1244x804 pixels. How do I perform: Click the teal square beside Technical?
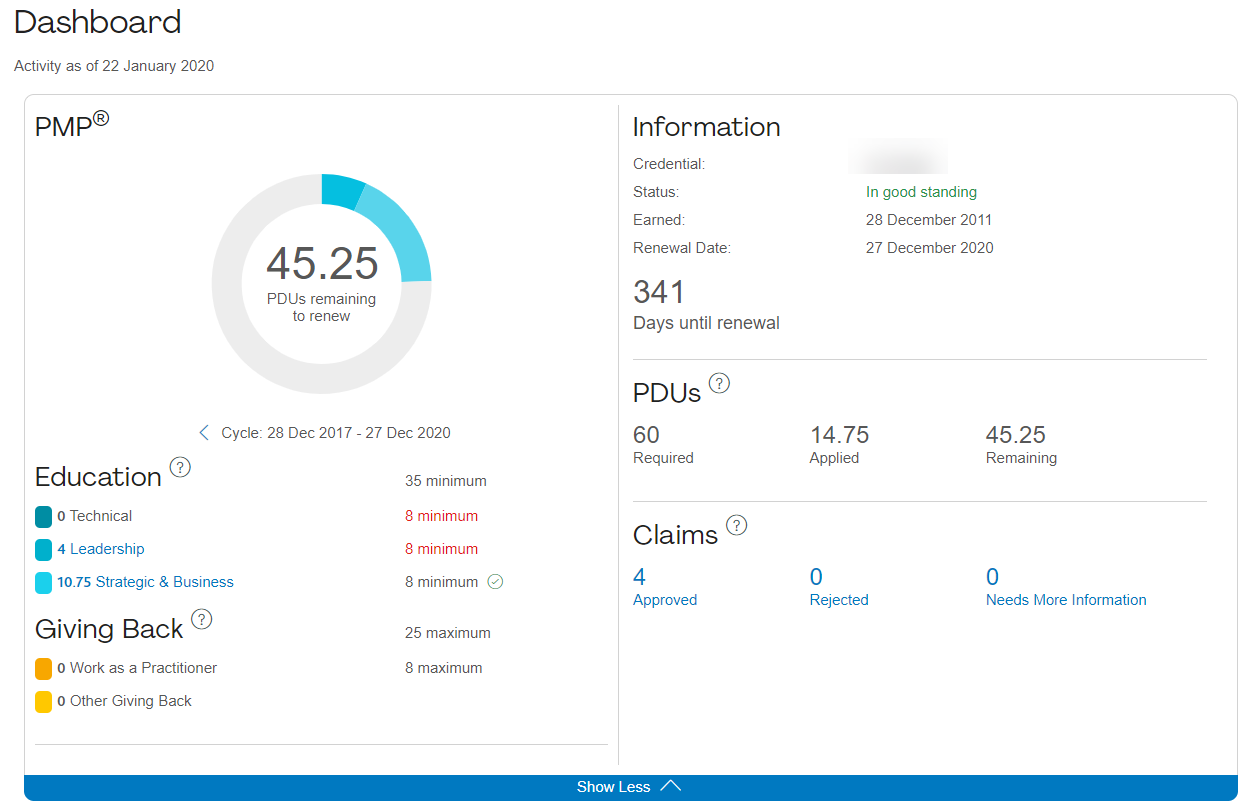coord(42,516)
